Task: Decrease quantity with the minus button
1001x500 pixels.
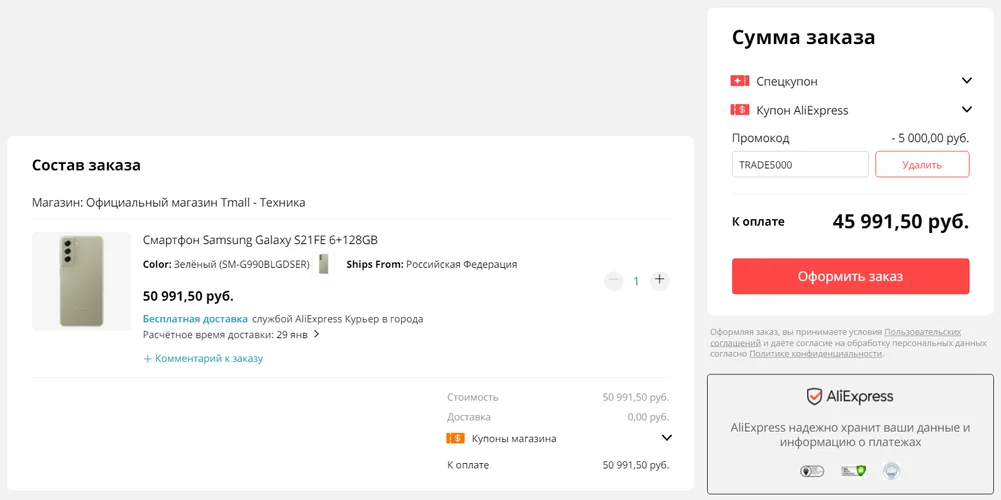Action: click(613, 280)
